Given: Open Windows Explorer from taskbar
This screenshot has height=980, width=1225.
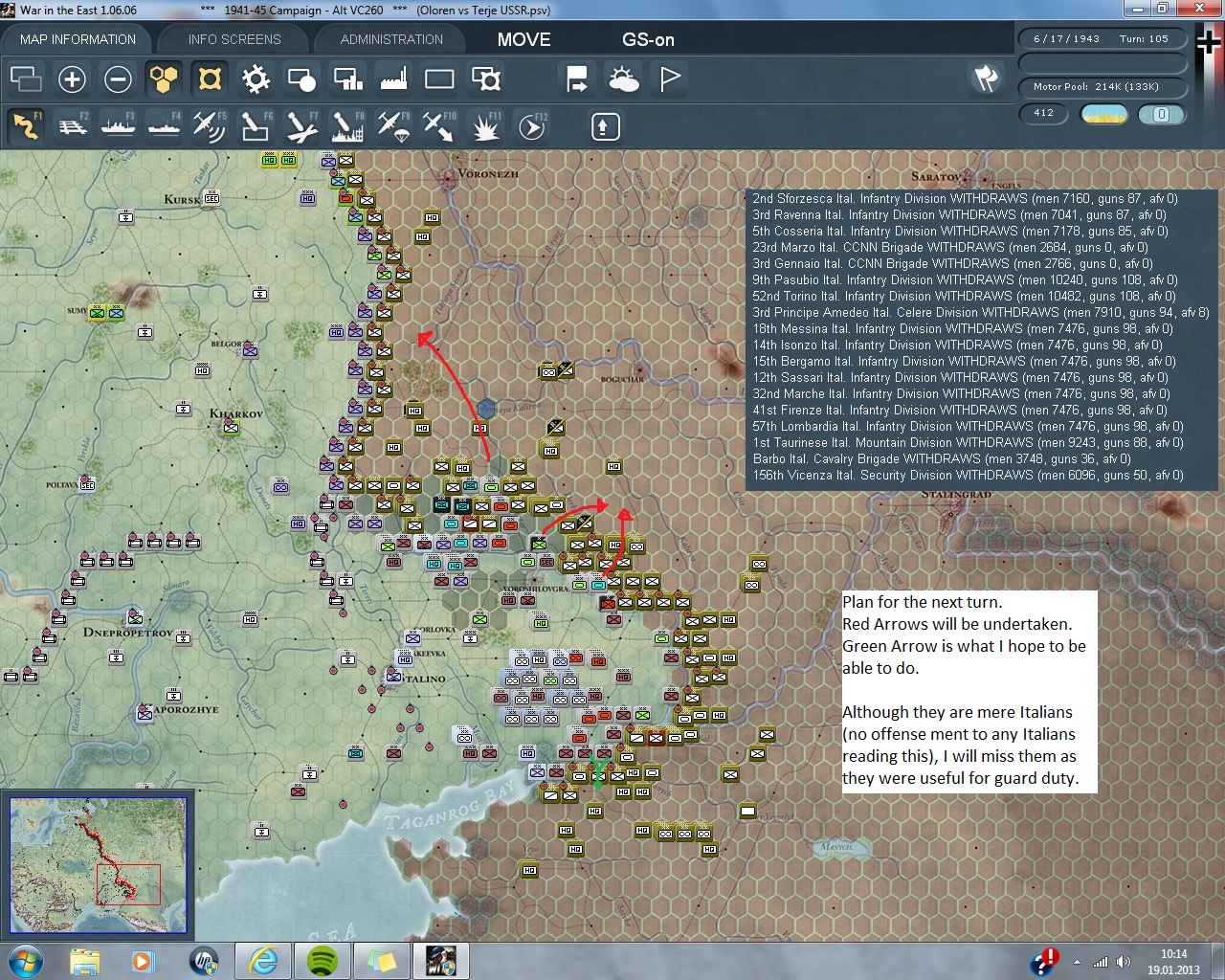Looking at the screenshot, I should pyautogui.click(x=85, y=960).
